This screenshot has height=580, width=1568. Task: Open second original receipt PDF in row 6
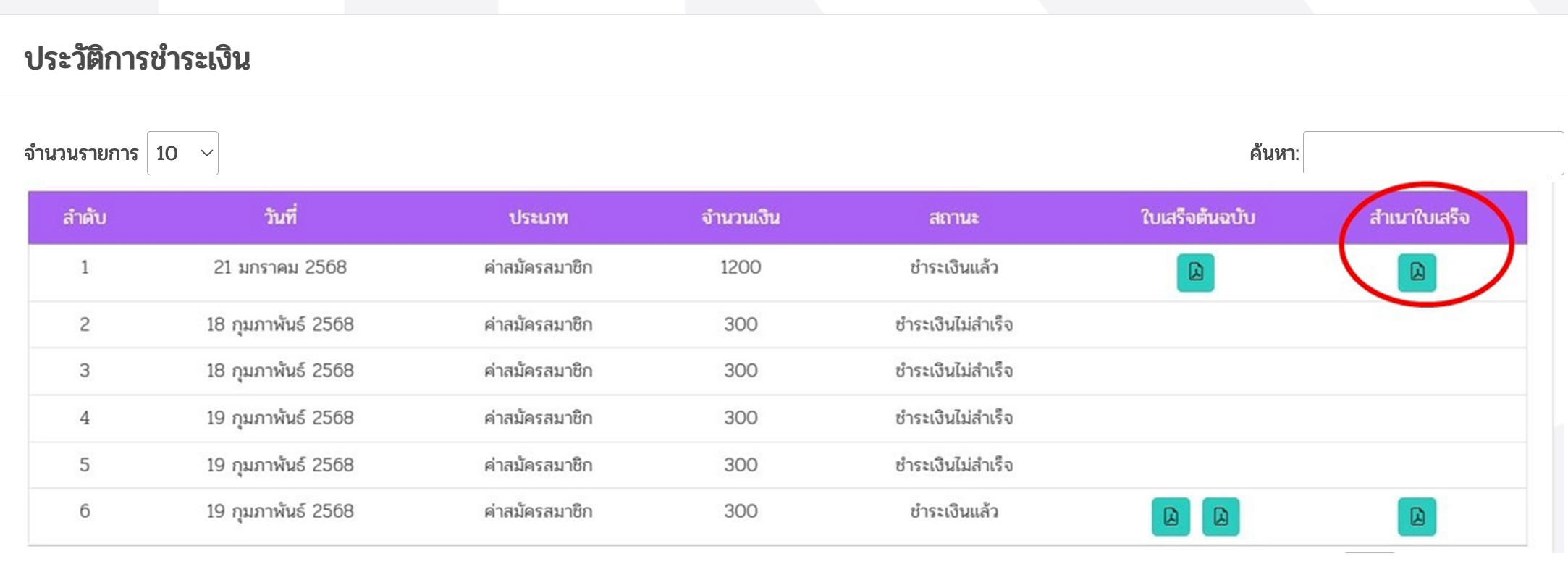click(x=1221, y=516)
